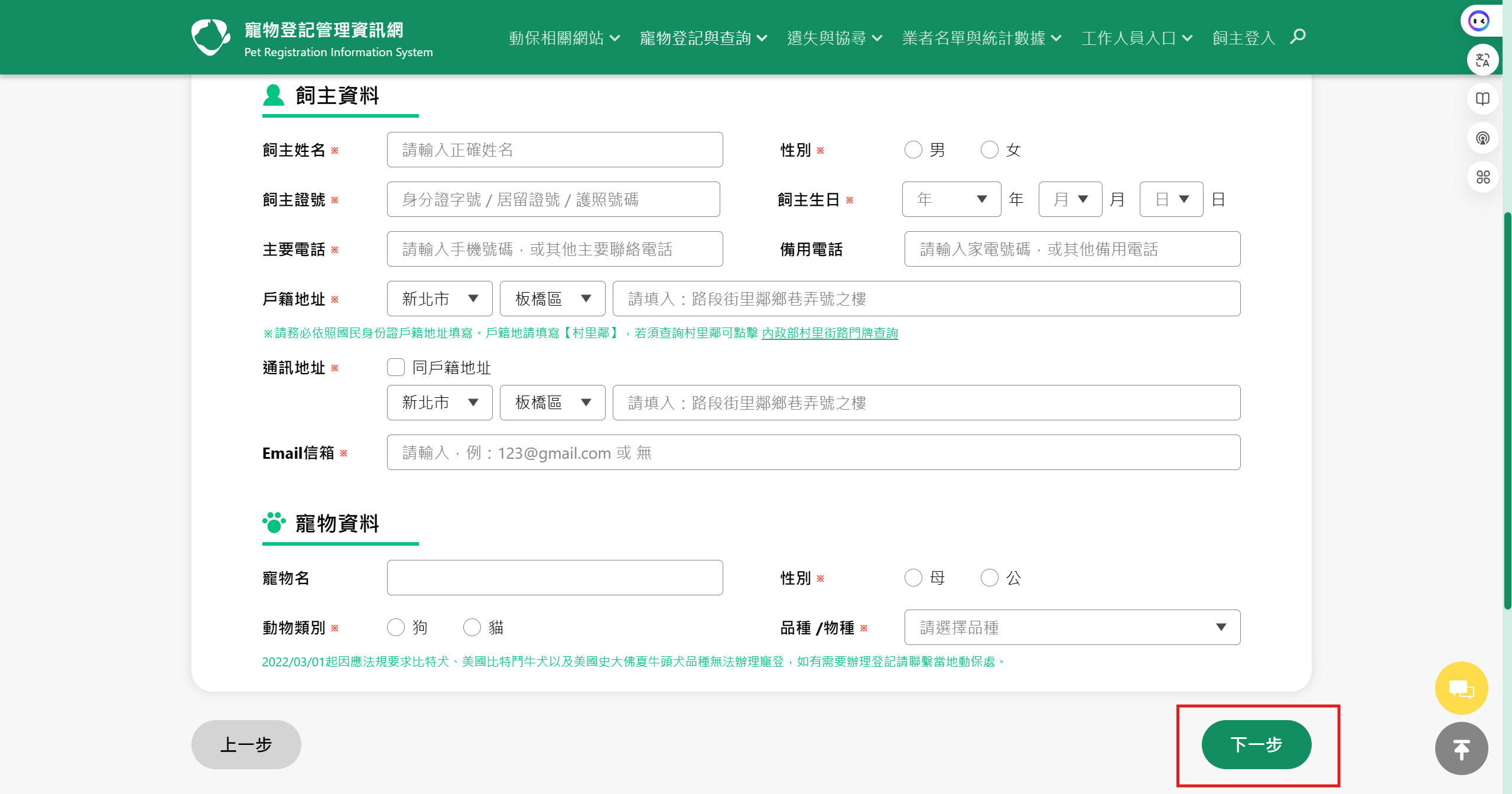
Task: Click the 寵物名 input field
Action: click(554, 577)
